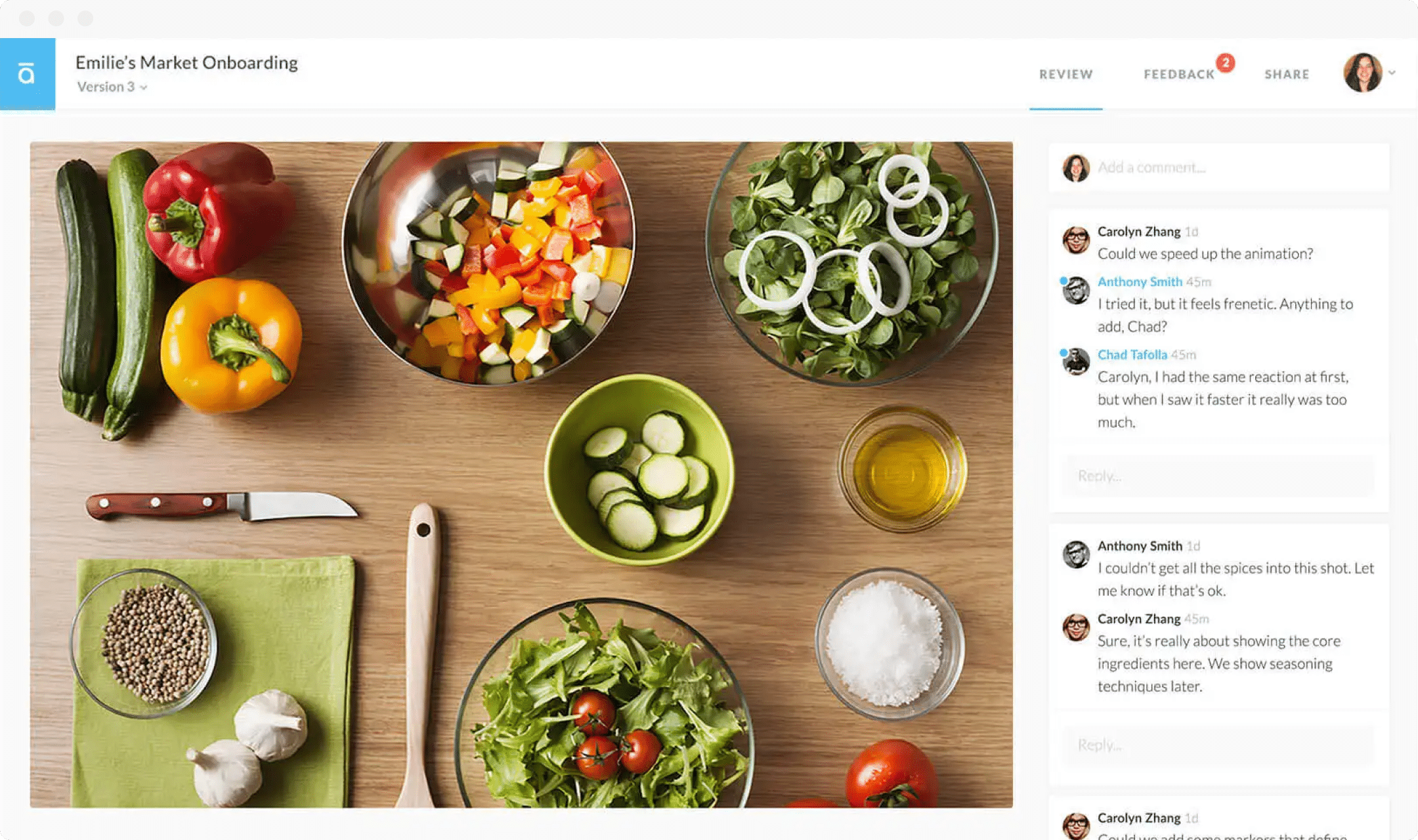
Task: Expand the Version 3 dropdown
Action: coord(112,87)
